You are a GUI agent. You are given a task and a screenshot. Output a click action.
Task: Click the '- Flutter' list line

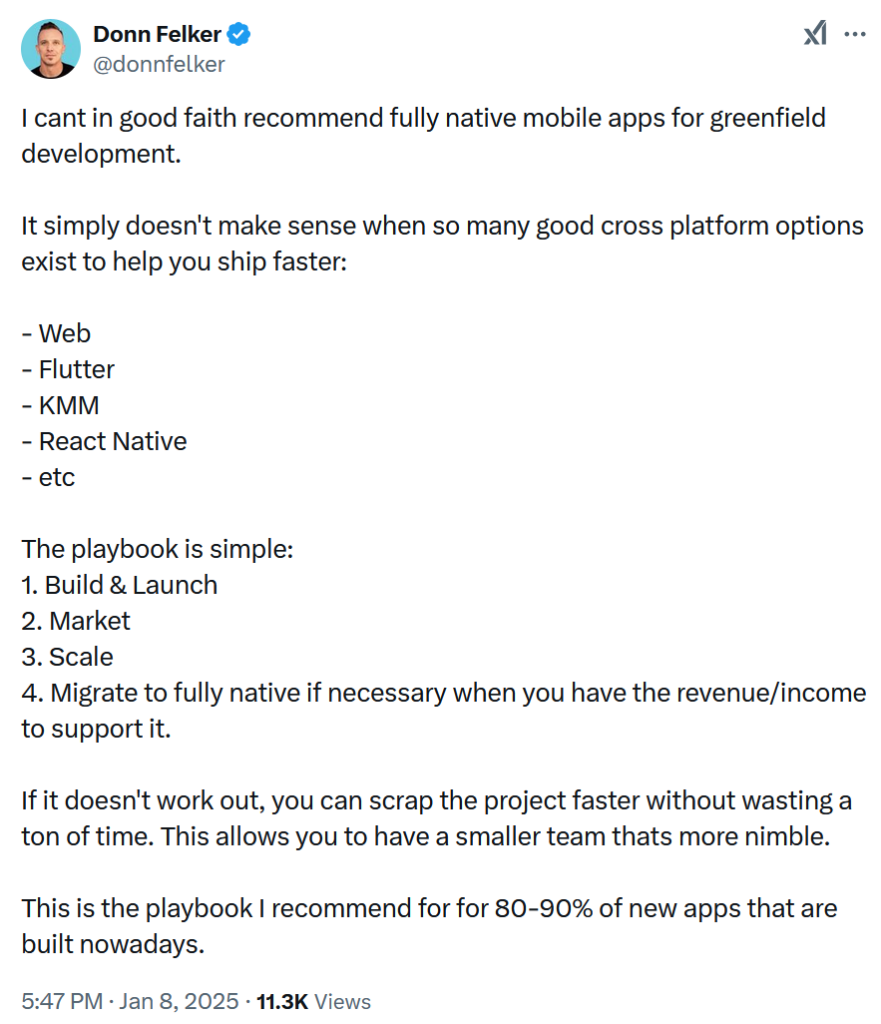(68, 370)
